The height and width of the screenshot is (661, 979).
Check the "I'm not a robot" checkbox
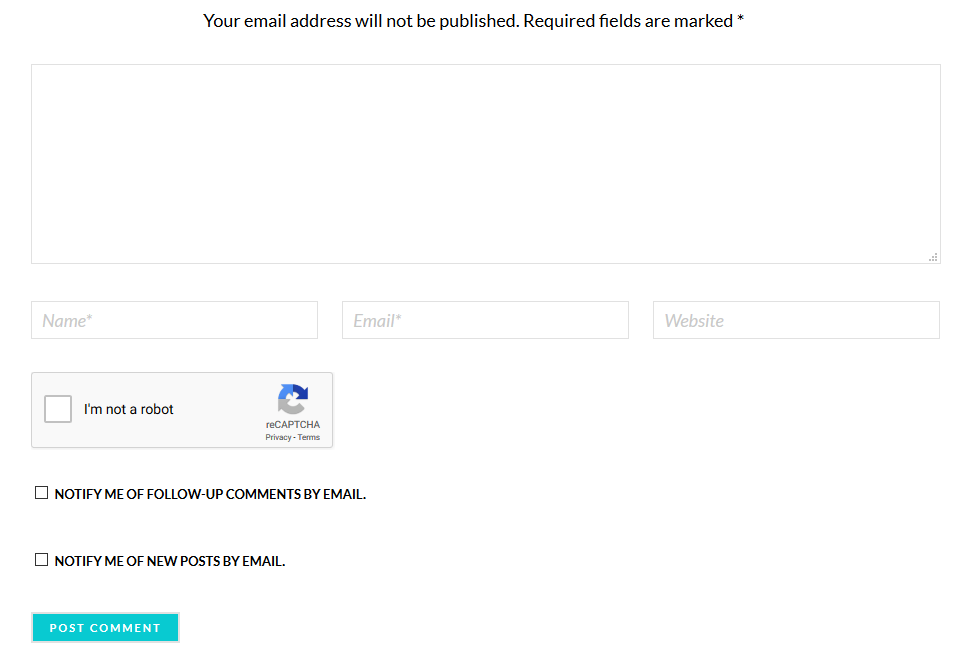tap(58, 409)
